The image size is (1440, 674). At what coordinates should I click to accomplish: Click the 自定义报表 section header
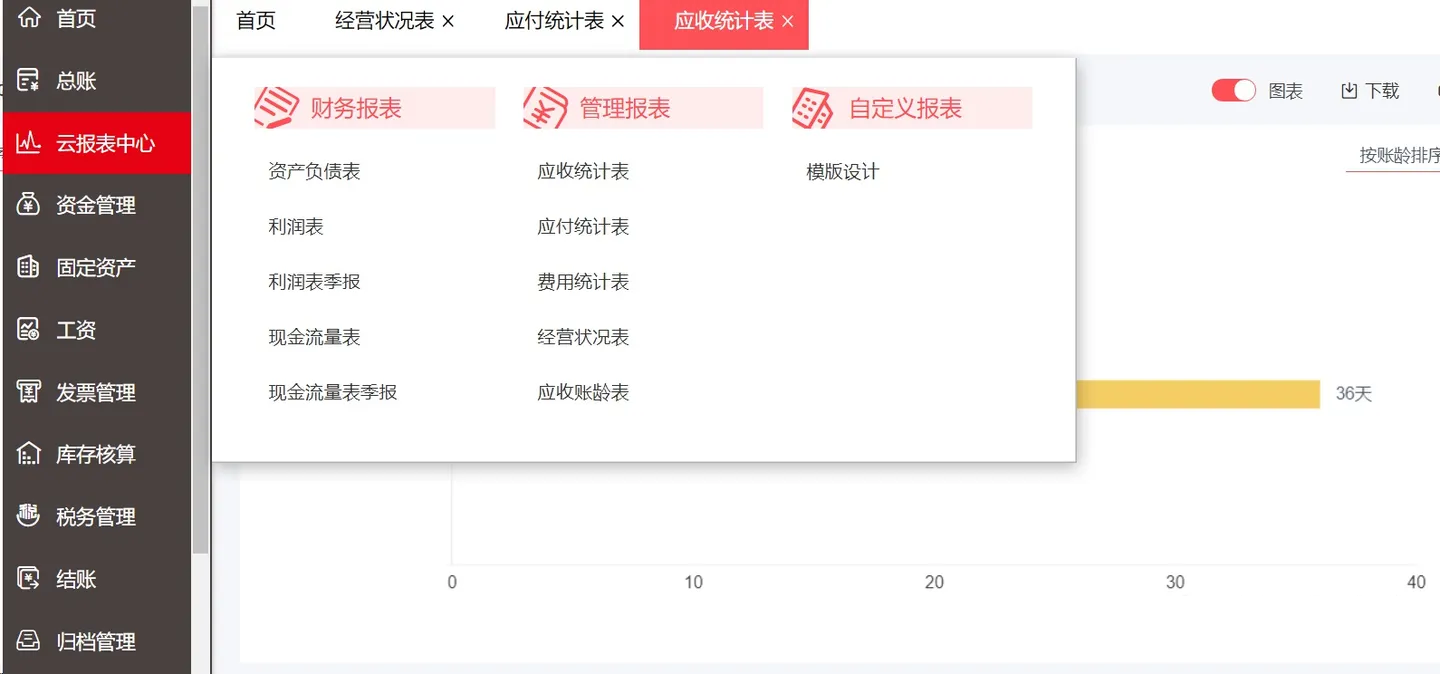[x=912, y=108]
